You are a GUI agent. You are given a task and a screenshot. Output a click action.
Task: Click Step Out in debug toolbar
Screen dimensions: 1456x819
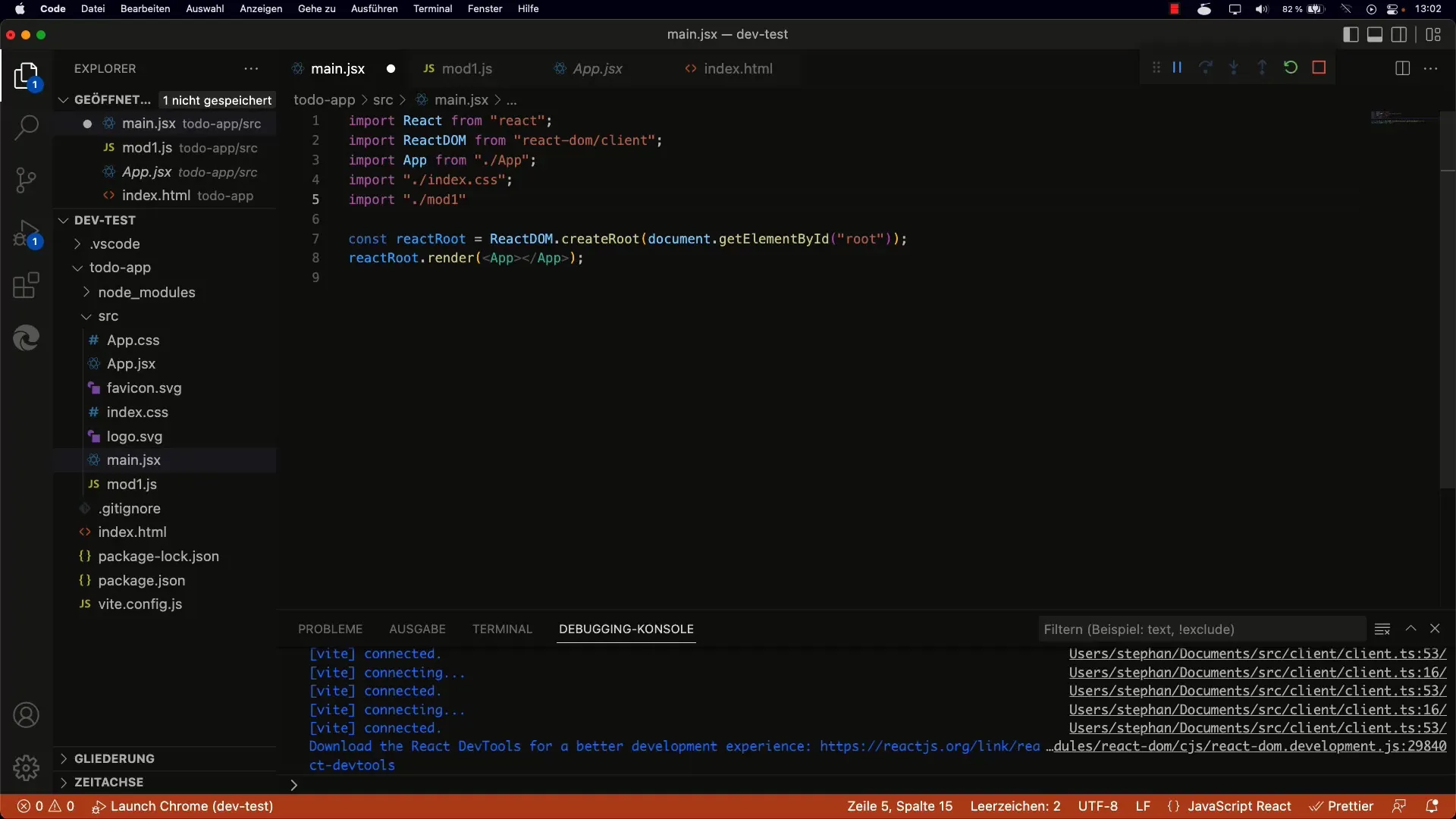pos(1262,67)
